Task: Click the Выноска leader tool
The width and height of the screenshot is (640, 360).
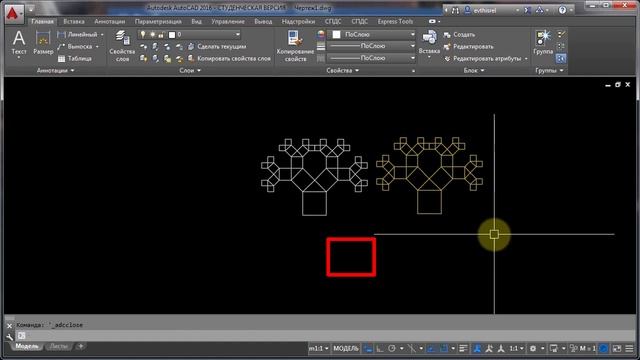Action: (75, 47)
